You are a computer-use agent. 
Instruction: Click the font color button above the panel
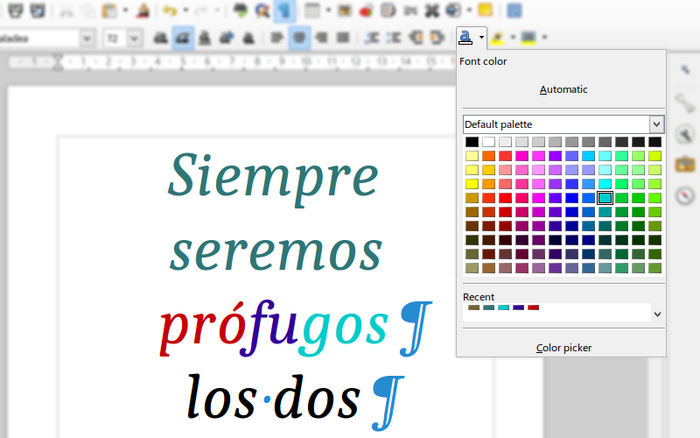[466, 38]
